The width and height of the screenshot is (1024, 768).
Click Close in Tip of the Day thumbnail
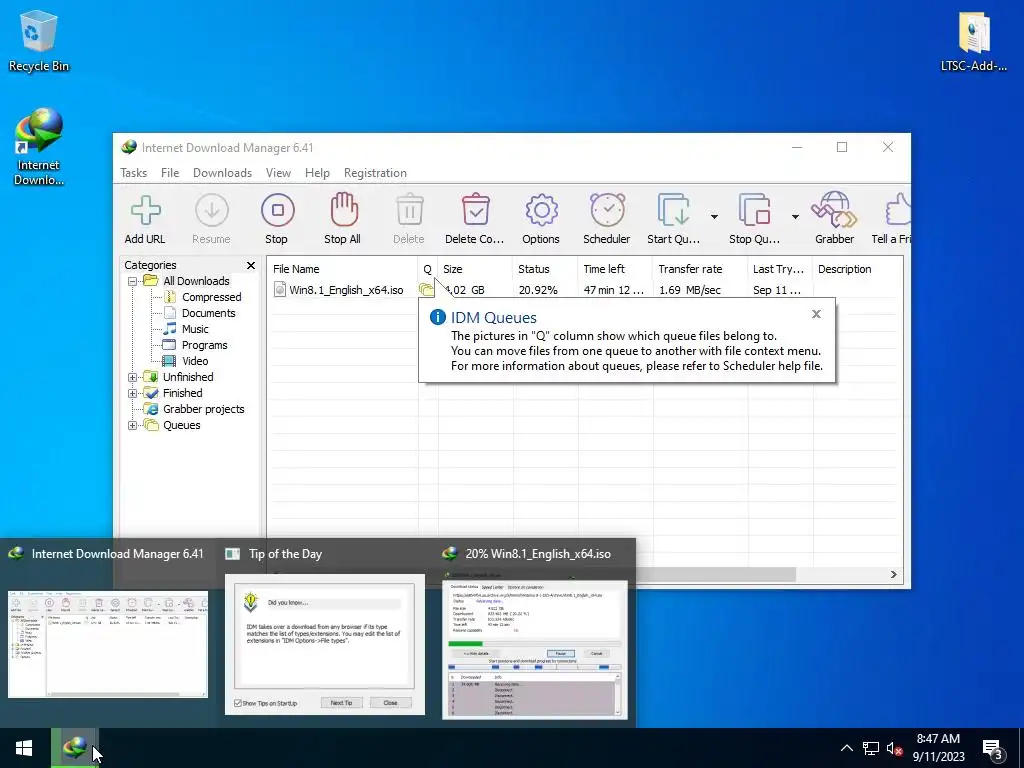click(x=391, y=703)
